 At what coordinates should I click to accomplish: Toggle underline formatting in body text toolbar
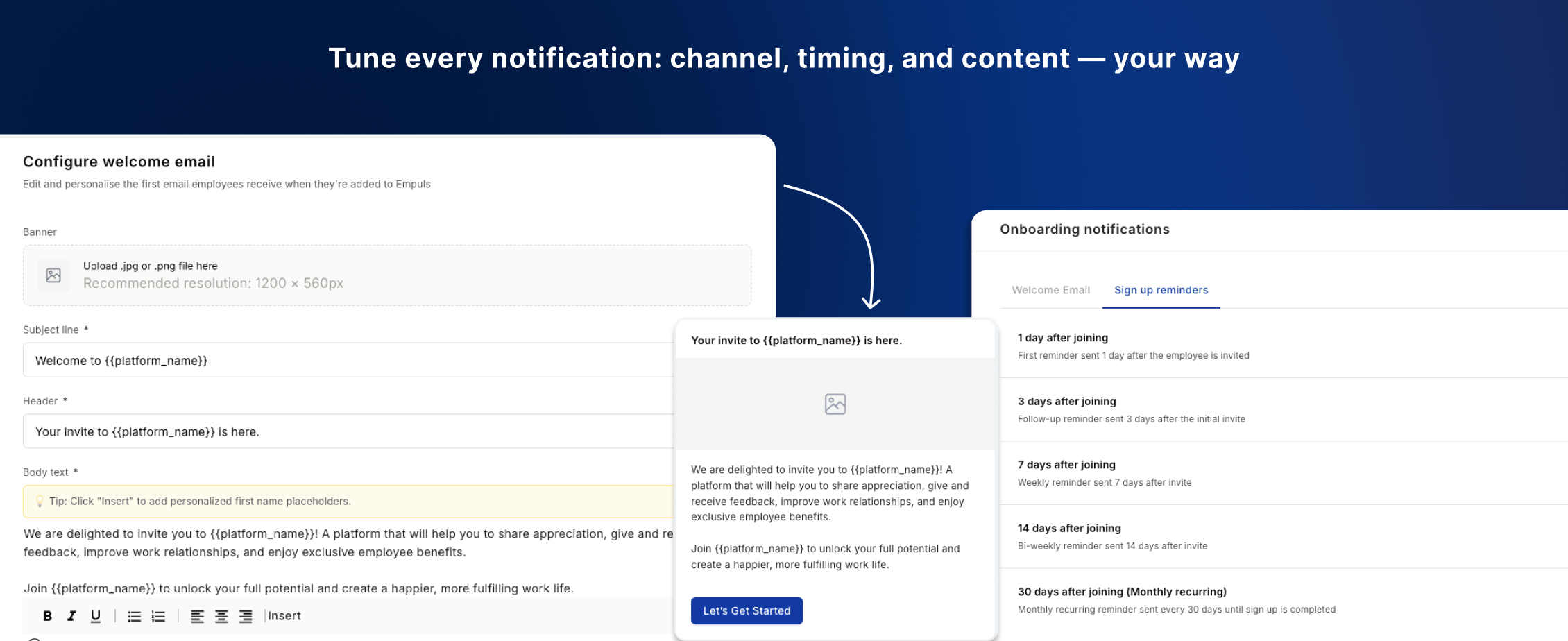(x=96, y=616)
